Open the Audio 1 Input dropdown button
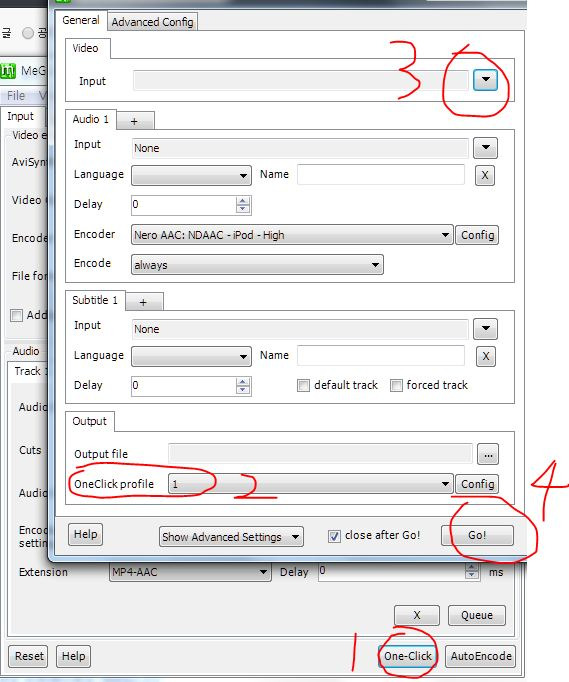 pos(485,148)
